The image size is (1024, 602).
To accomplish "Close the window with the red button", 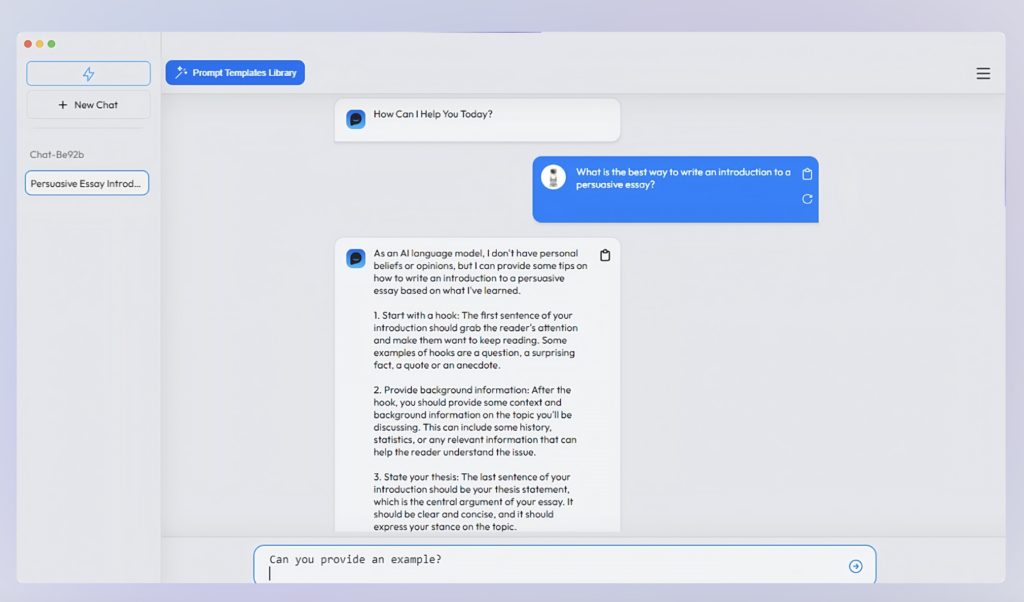I will 28,44.
